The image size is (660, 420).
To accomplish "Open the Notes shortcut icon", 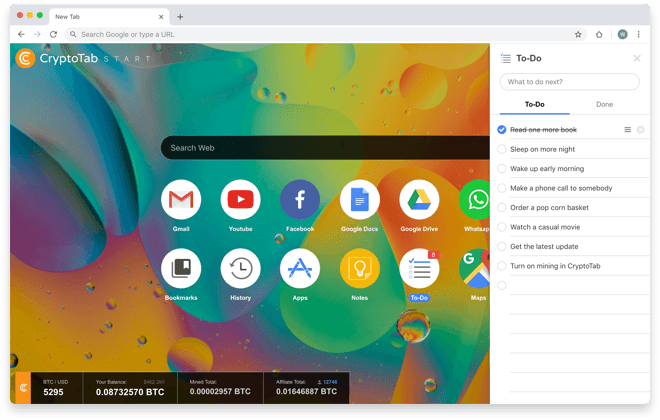I will pyautogui.click(x=359, y=269).
